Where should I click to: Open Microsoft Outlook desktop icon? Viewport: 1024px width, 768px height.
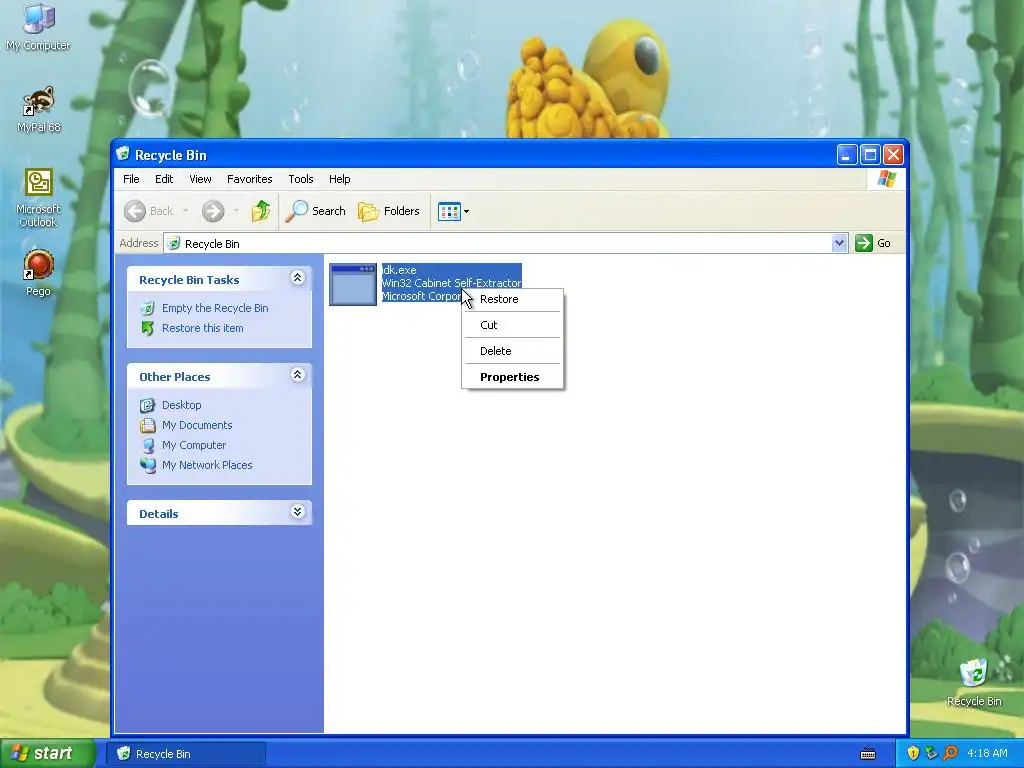(38, 197)
